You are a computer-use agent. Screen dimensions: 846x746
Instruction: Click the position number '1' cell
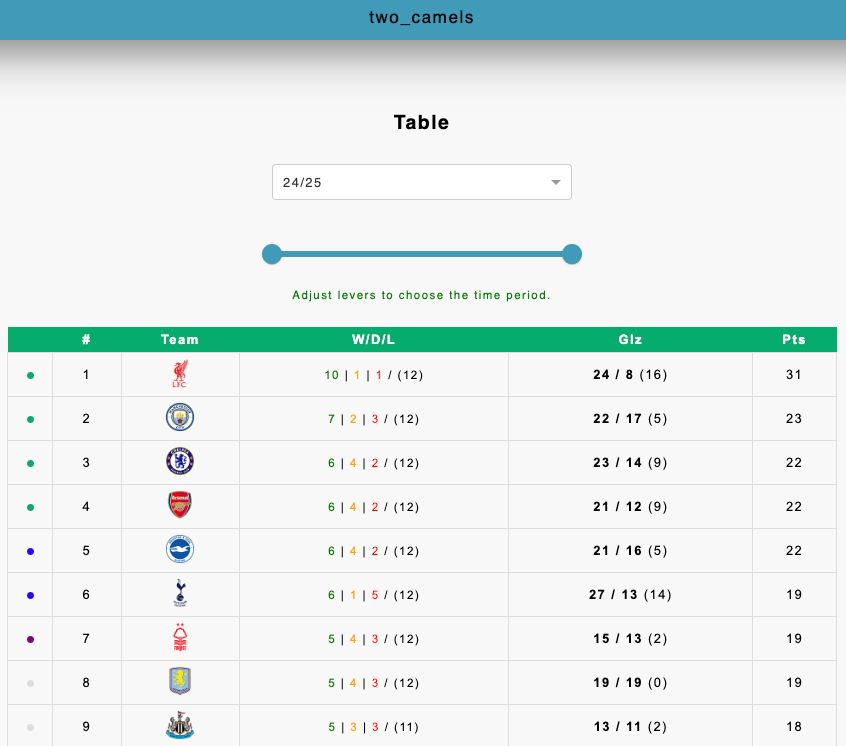(86, 374)
